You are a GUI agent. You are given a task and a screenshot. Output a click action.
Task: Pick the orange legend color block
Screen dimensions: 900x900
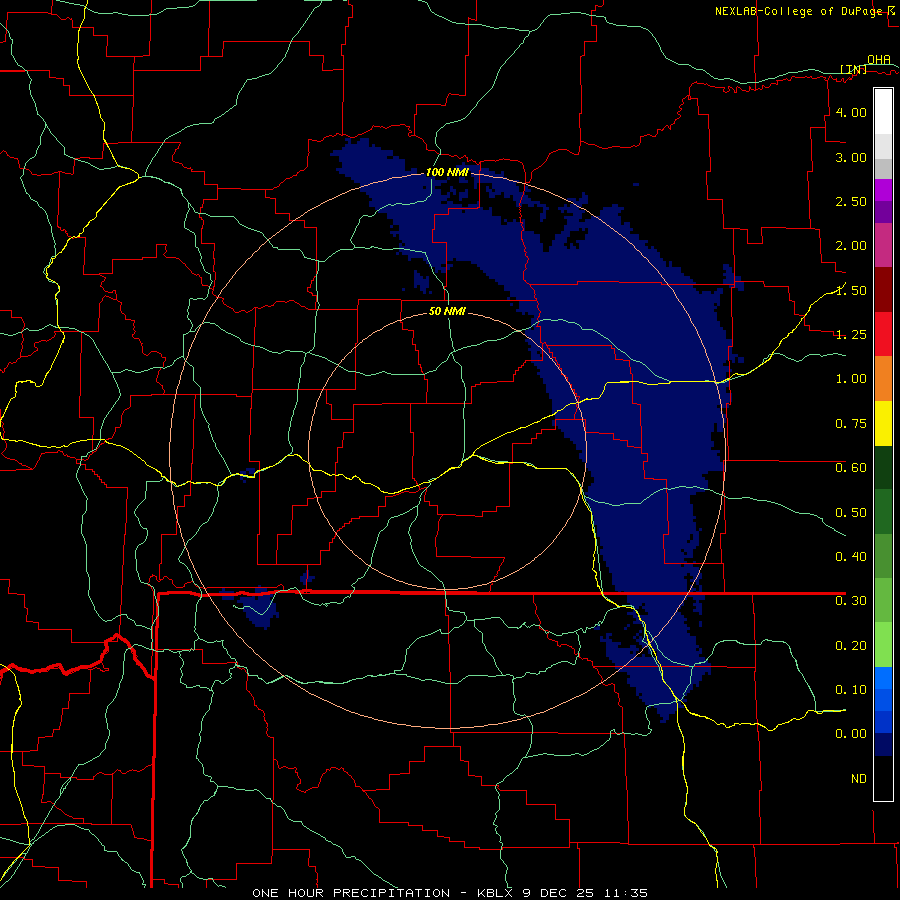point(883,379)
